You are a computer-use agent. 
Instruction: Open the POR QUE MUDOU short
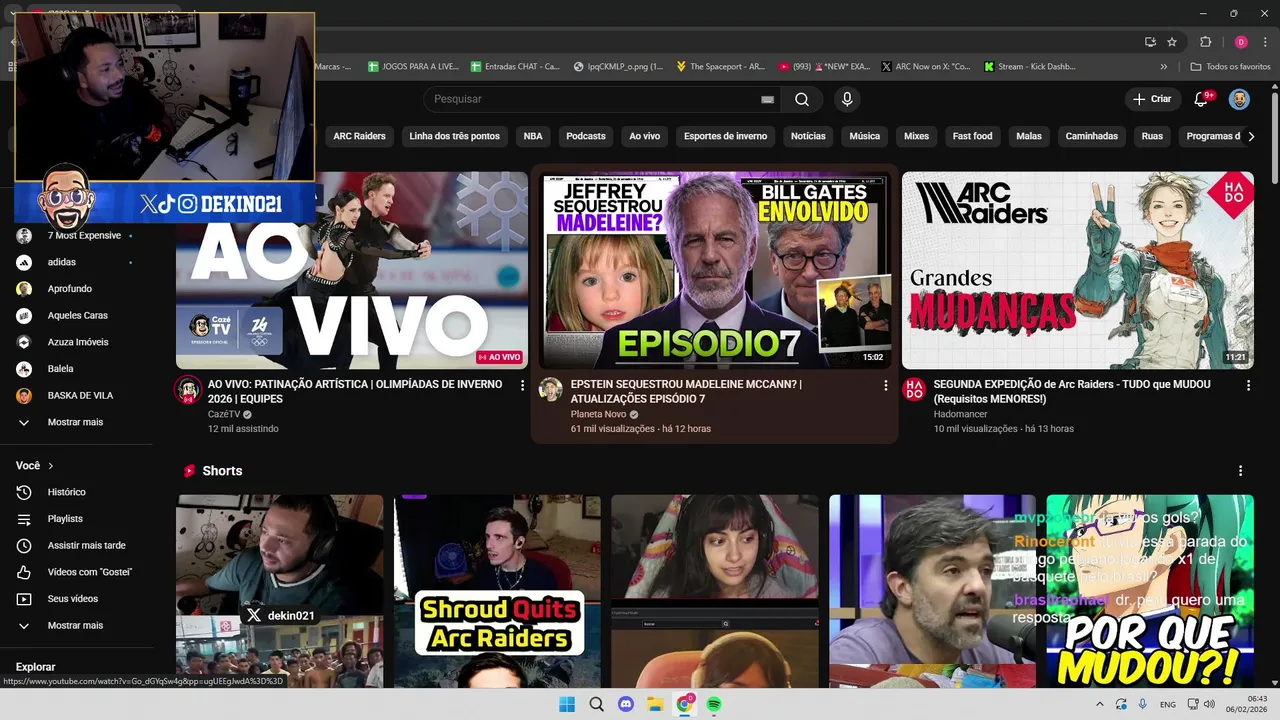1150,591
